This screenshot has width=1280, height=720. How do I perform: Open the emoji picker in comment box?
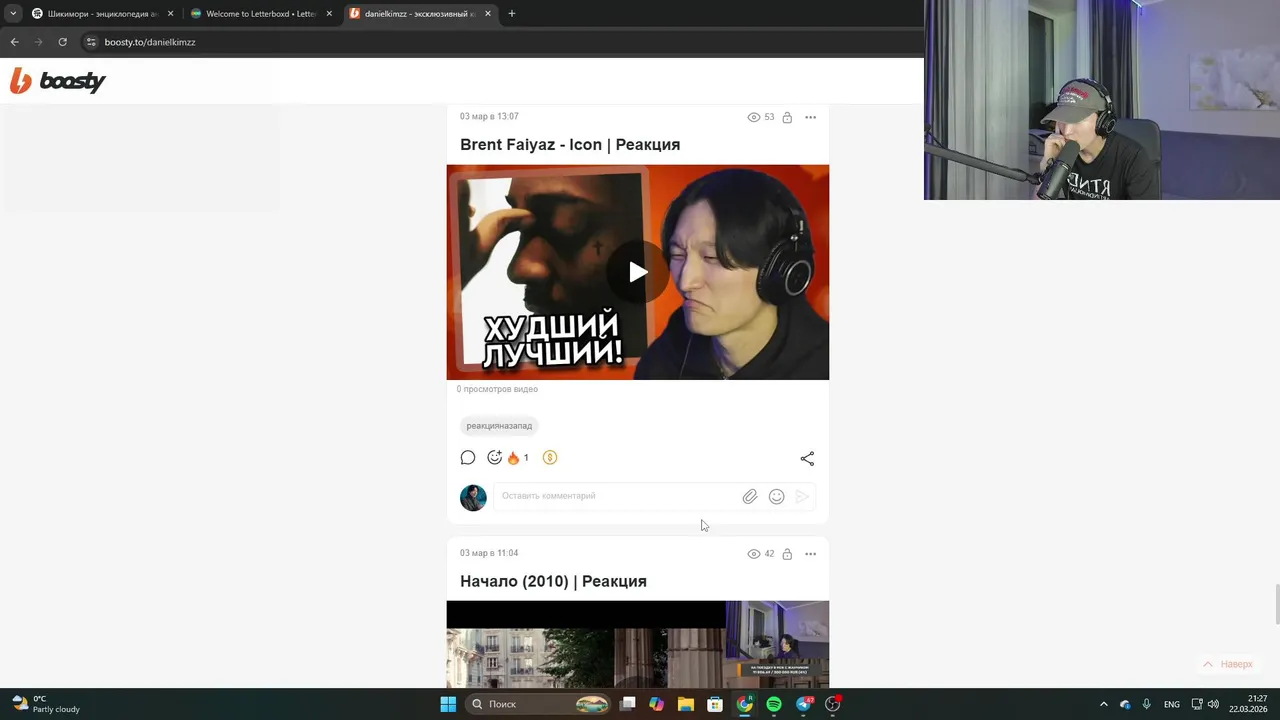[x=777, y=496]
